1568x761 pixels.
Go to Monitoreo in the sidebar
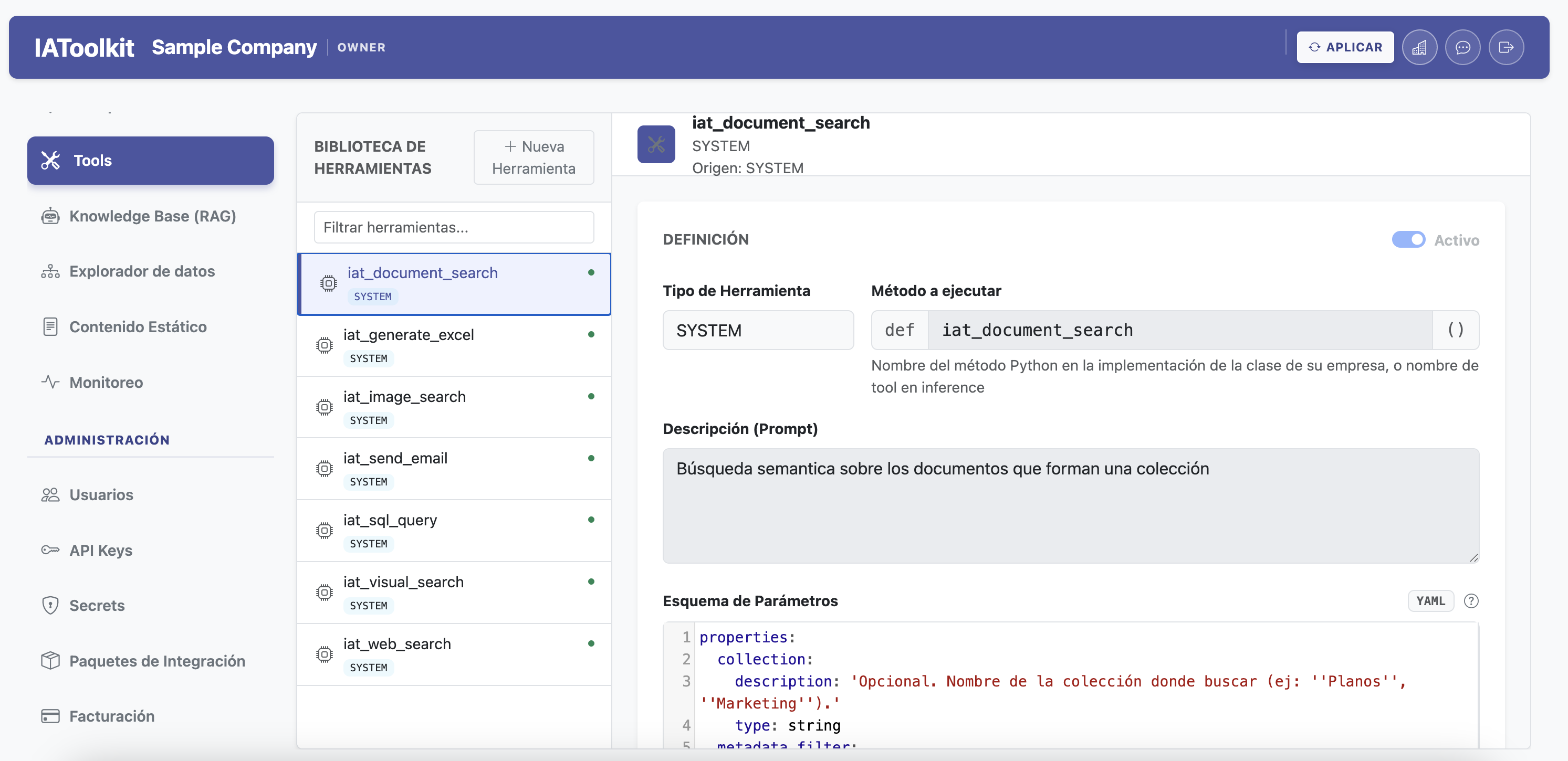point(106,382)
